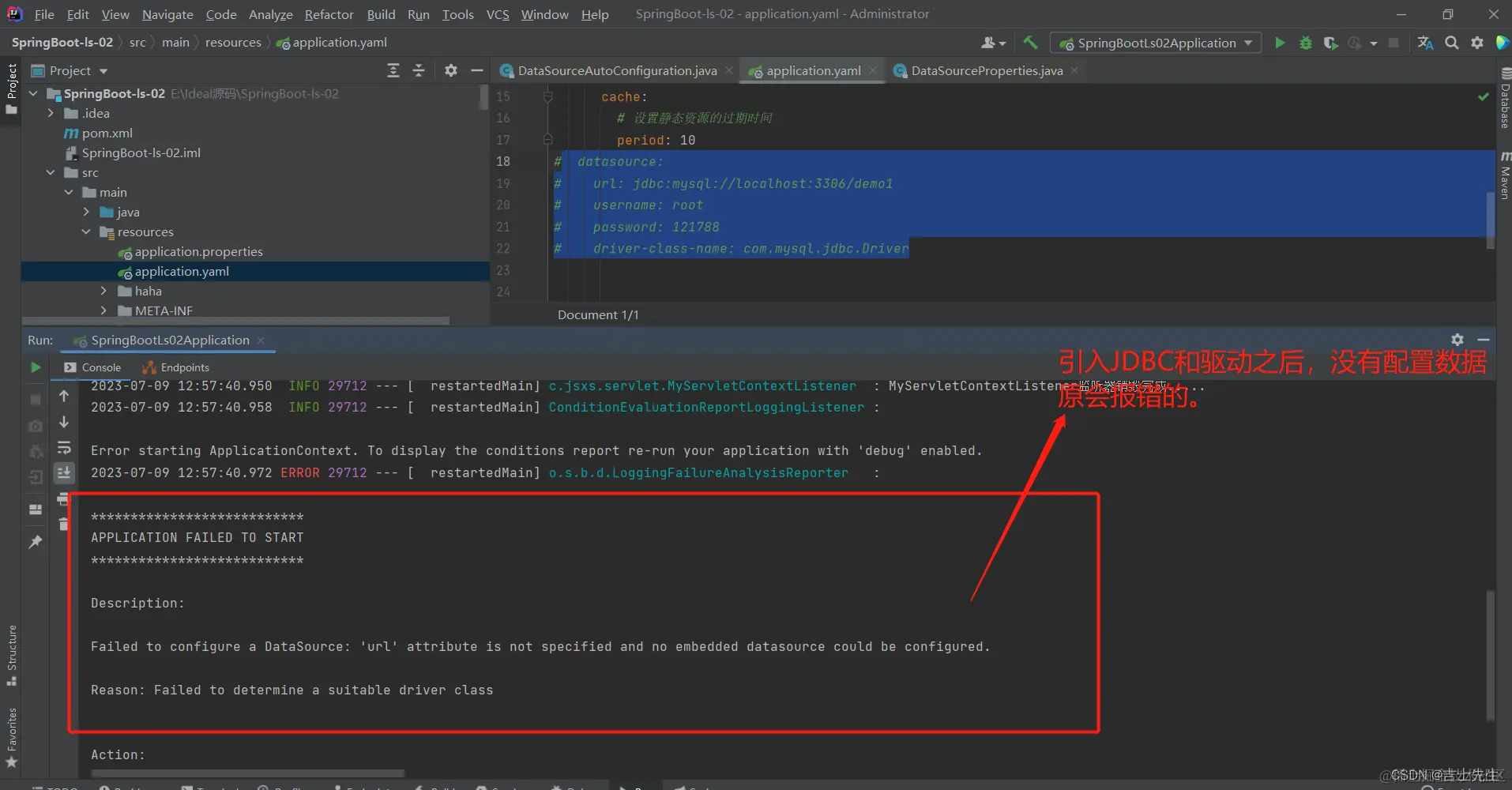Collapse the SpringBoot-ls-02 project root
Image resolution: width=1512 pixels, height=790 pixels.
[33, 93]
